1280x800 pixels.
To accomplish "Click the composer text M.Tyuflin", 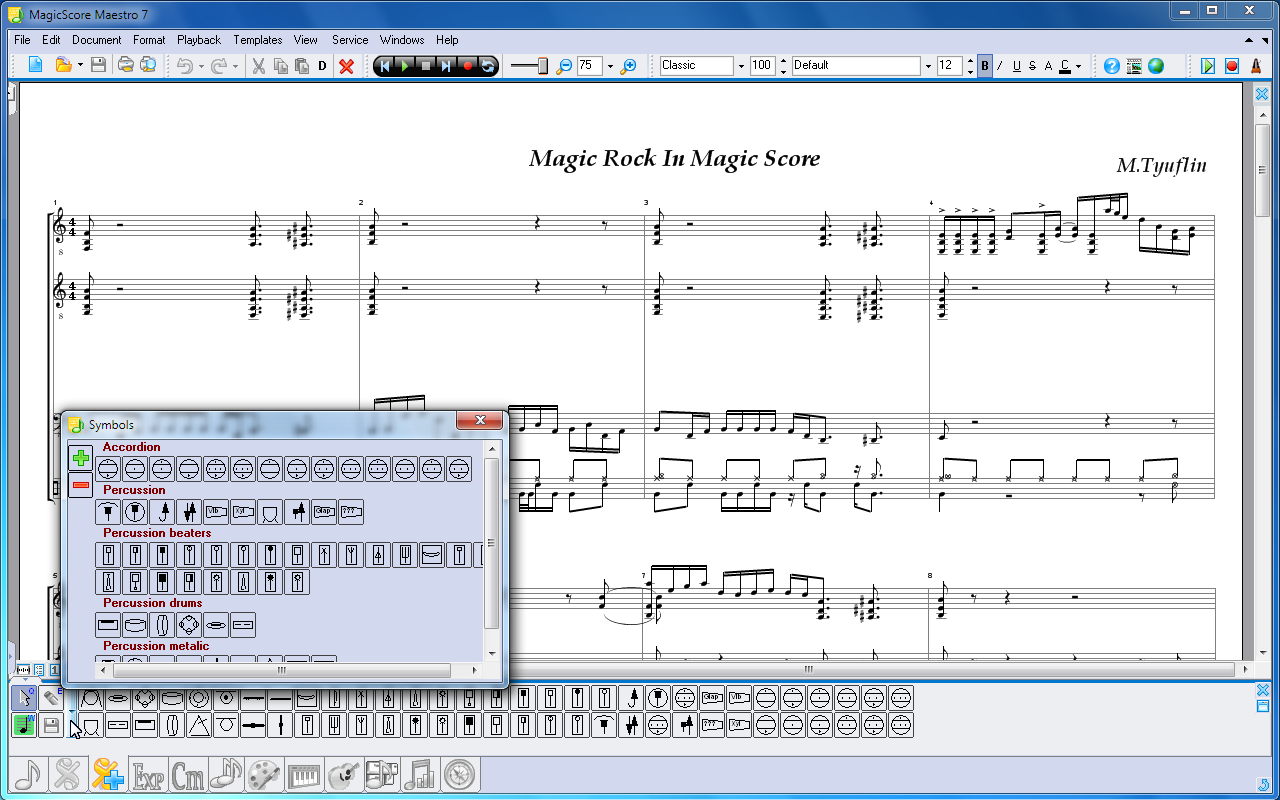I will click(1161, 166).
